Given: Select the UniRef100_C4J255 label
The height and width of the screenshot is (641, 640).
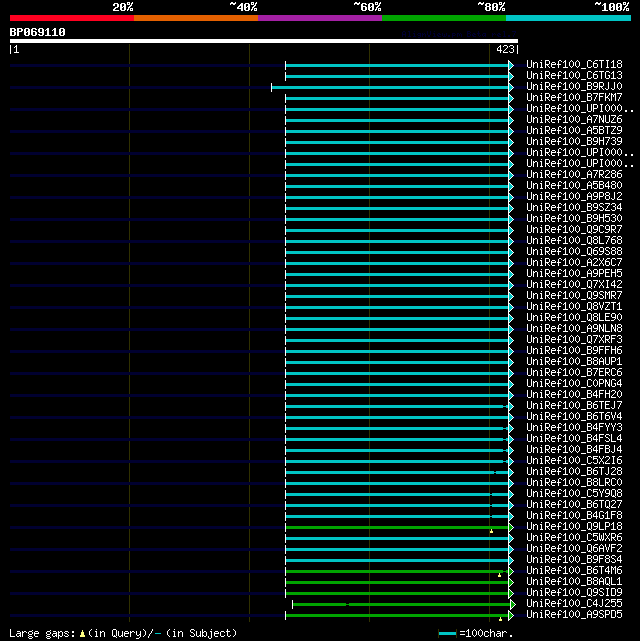Looking at the screenshot, I should click(574, 604).
